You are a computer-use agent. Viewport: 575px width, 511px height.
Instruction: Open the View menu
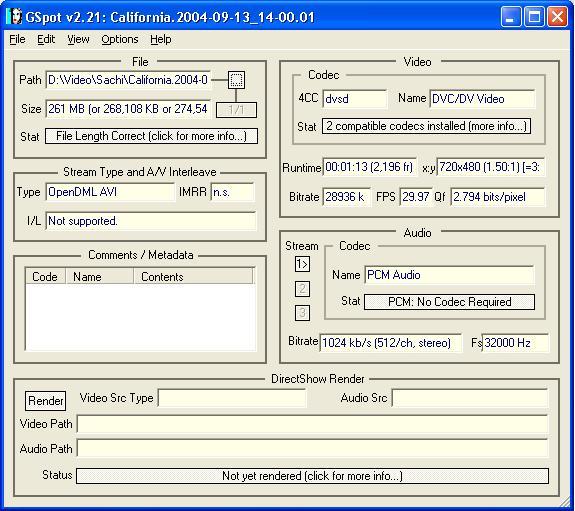[78, 39]
